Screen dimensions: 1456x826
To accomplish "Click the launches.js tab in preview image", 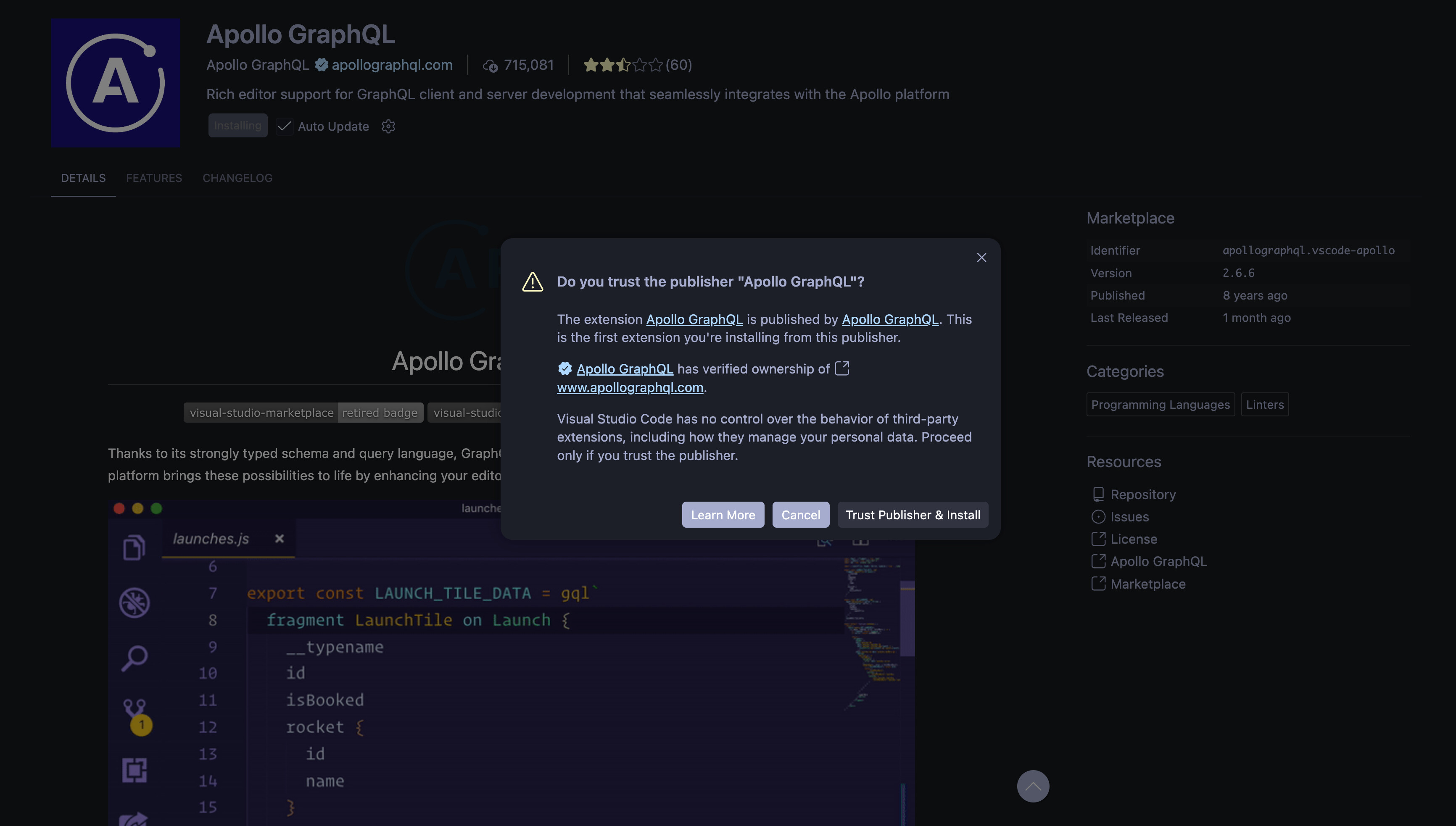I will (228, 539).
